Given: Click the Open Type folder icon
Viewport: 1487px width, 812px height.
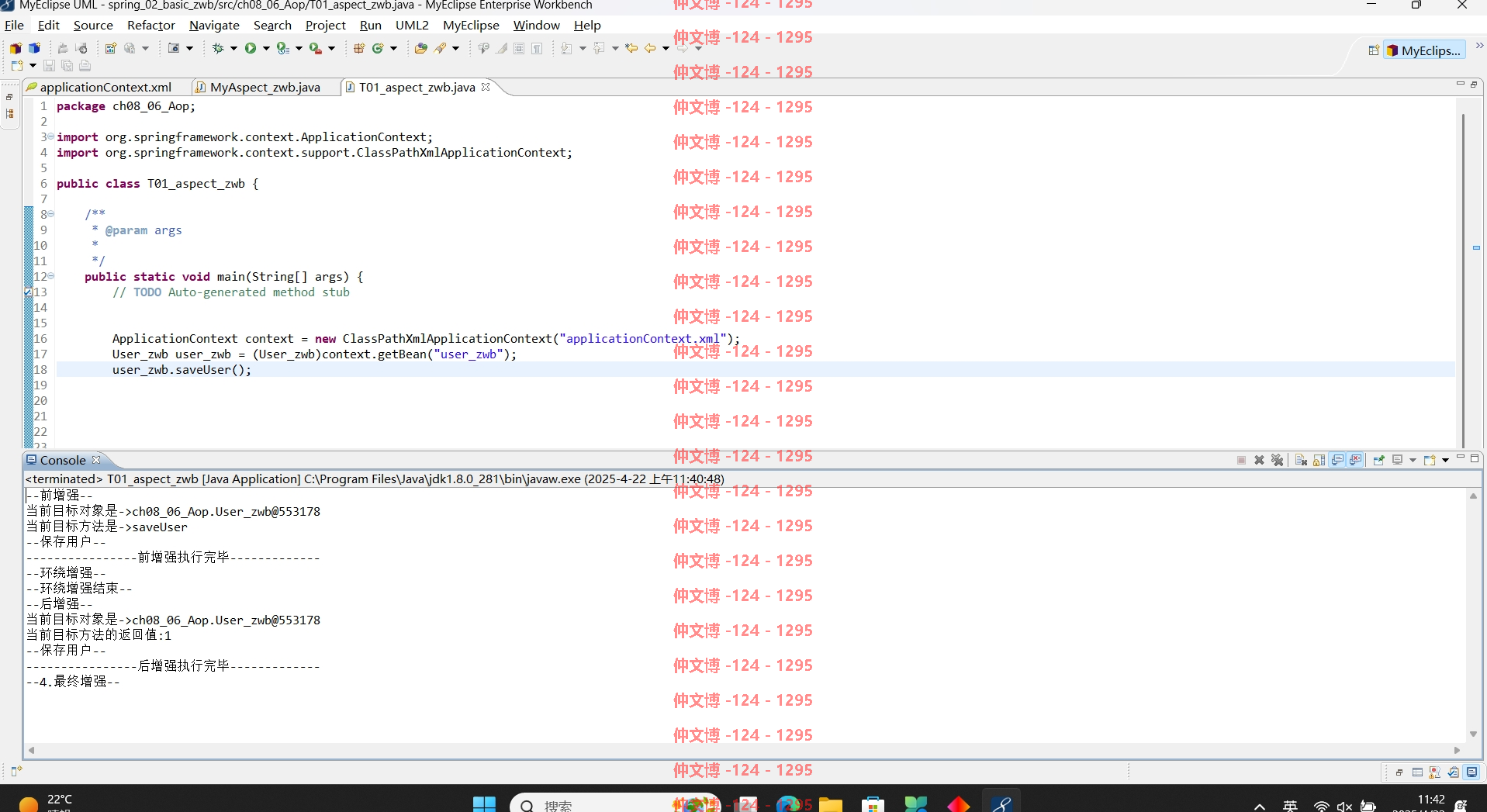Looking at the screenshot, I should tap(420, 49).
